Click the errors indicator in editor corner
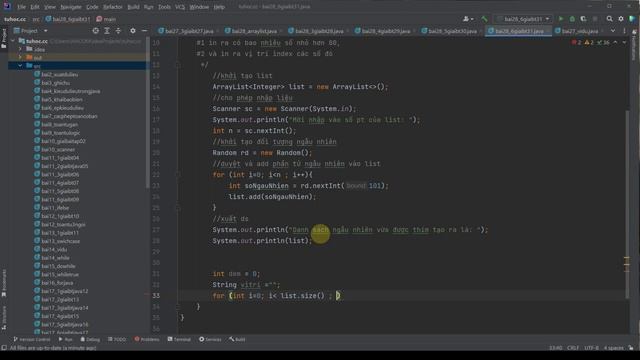The image size is (640, 360). [576, 42]
